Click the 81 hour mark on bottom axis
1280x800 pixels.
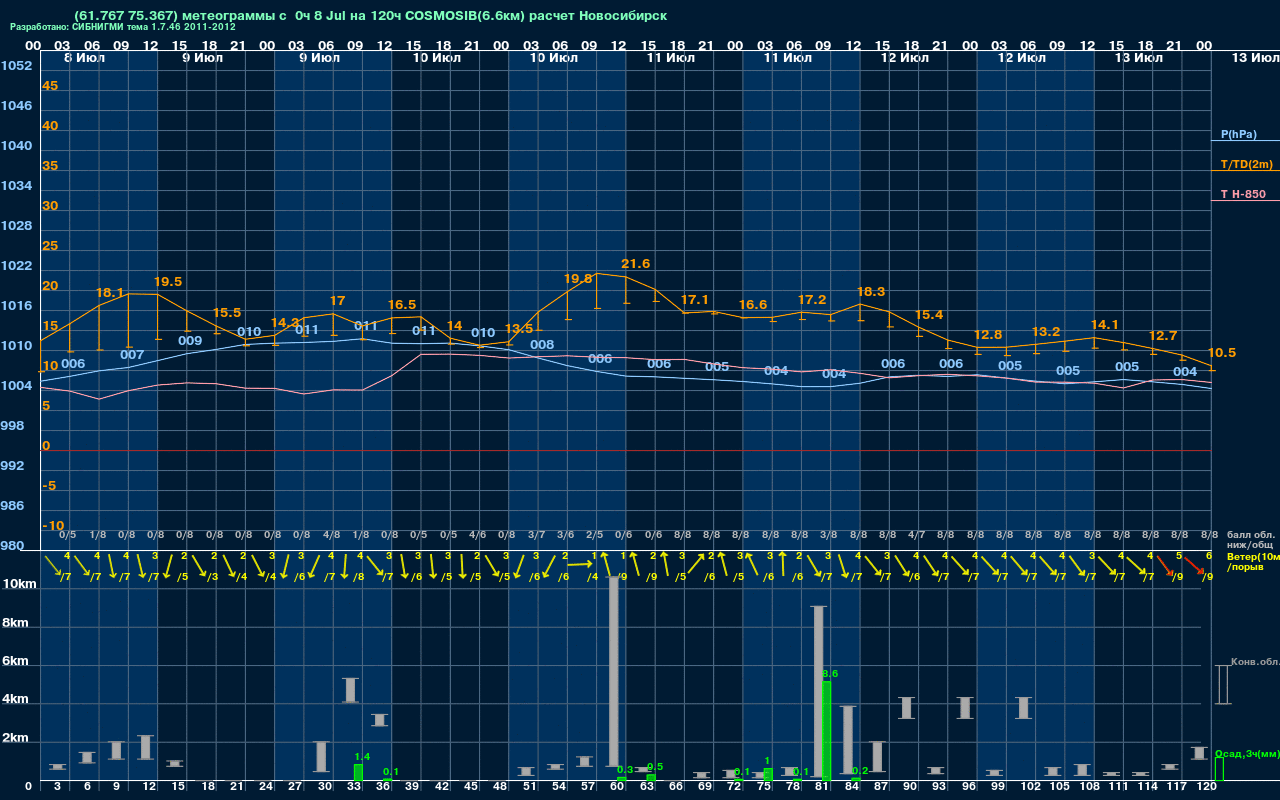823,788
